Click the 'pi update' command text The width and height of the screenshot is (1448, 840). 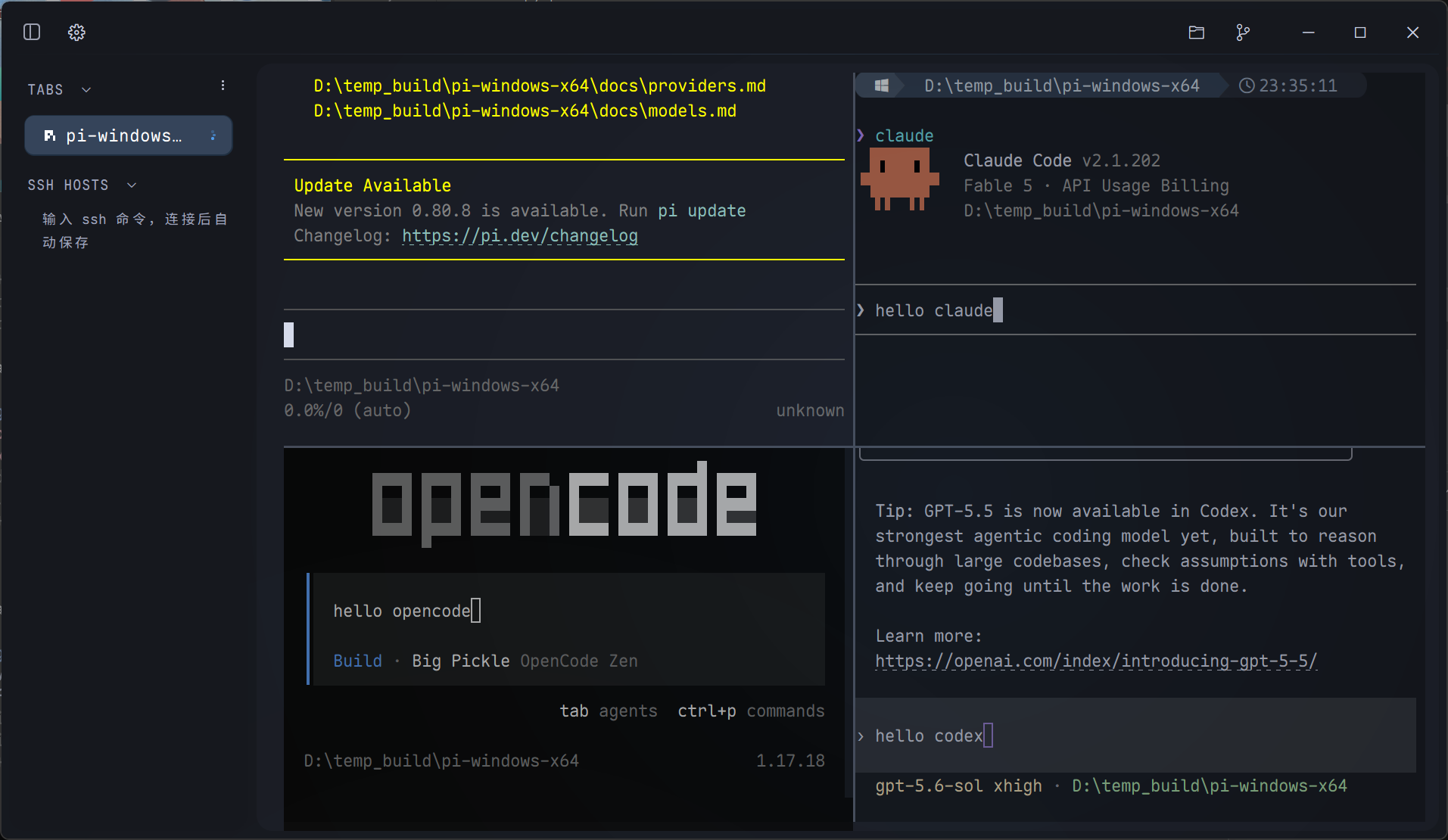tap(702, 210)
